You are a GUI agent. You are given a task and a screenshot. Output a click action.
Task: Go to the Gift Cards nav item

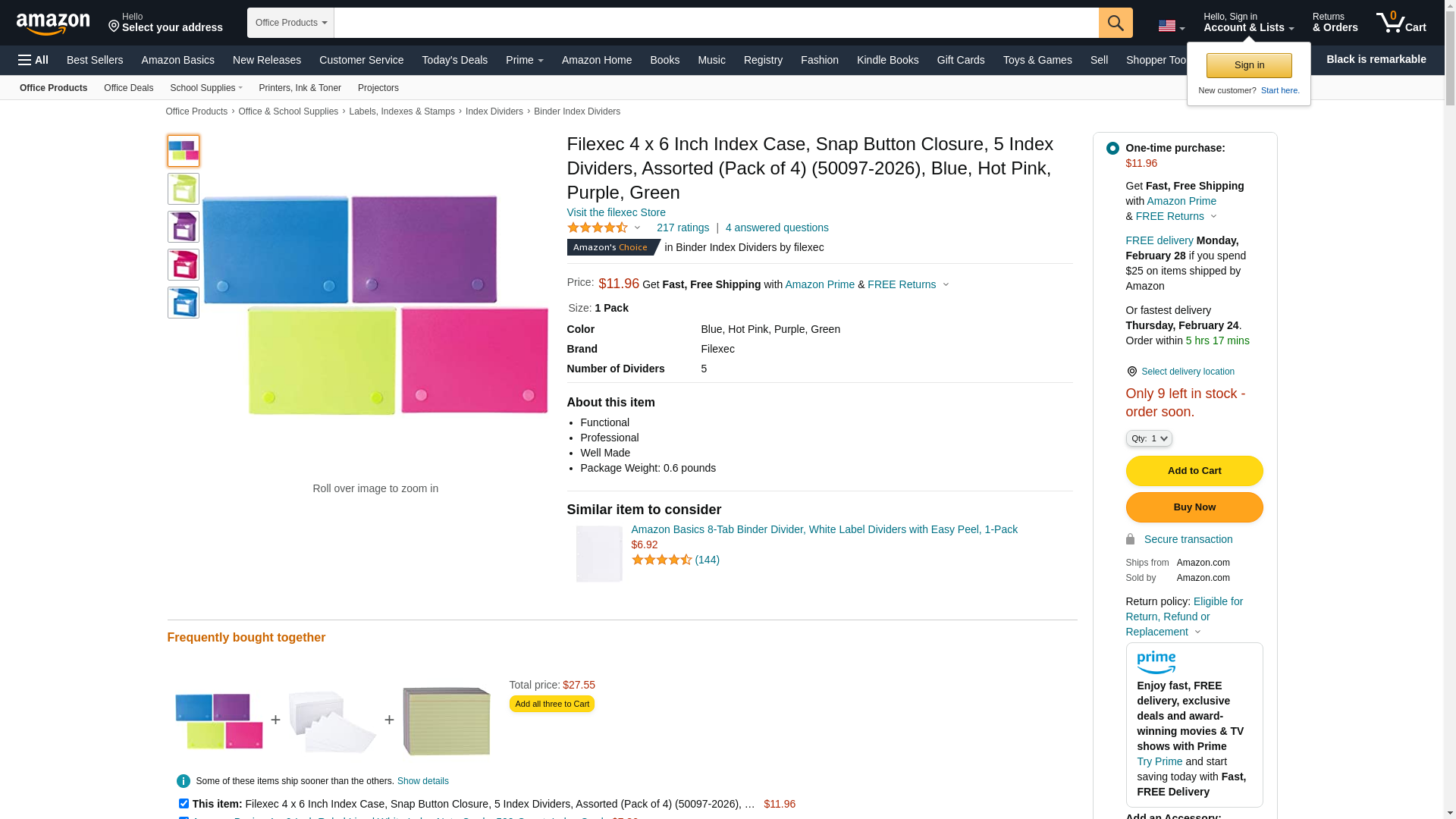960,60
